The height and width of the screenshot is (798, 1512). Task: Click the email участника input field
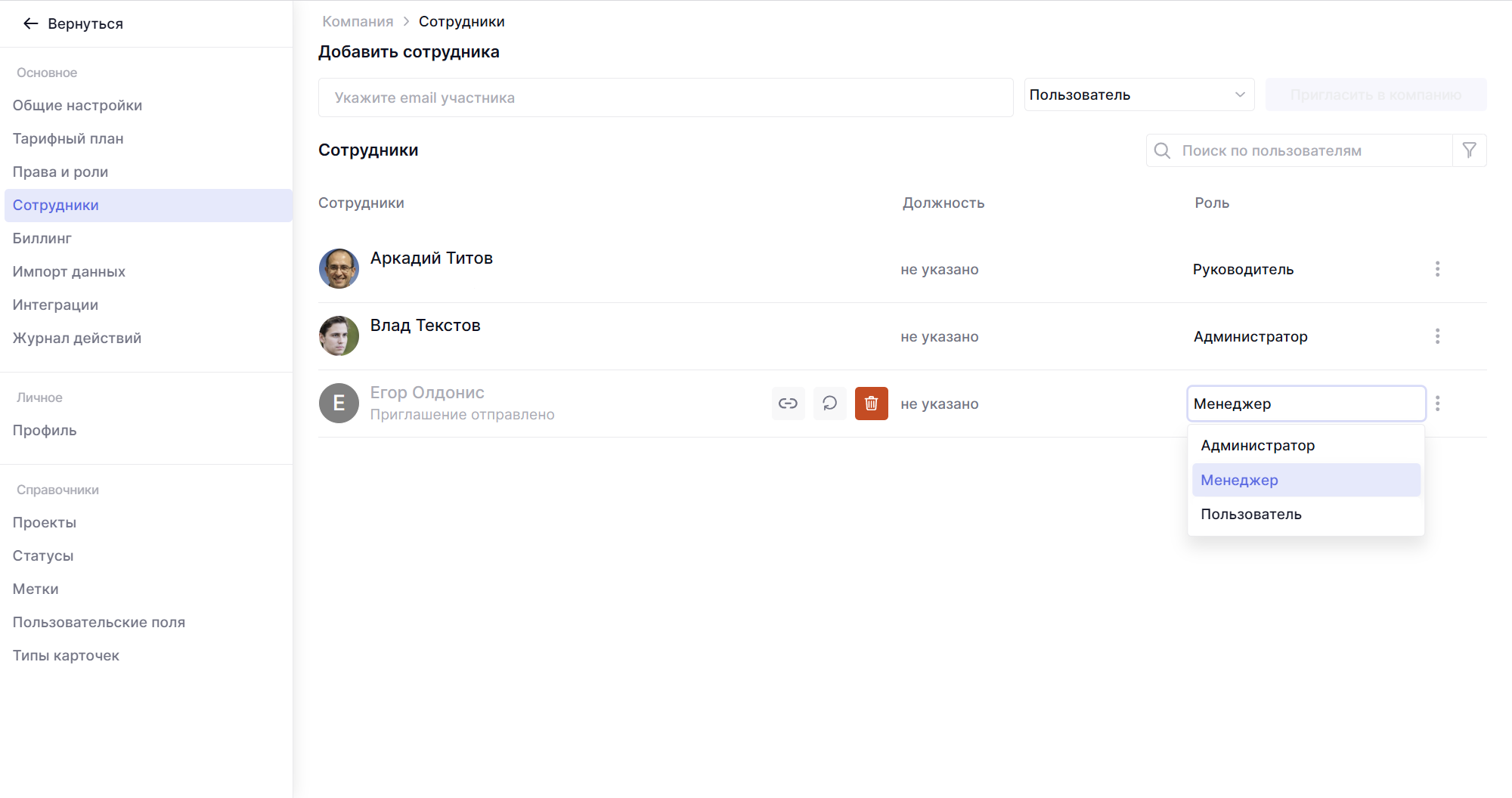[x=665, y=97]
